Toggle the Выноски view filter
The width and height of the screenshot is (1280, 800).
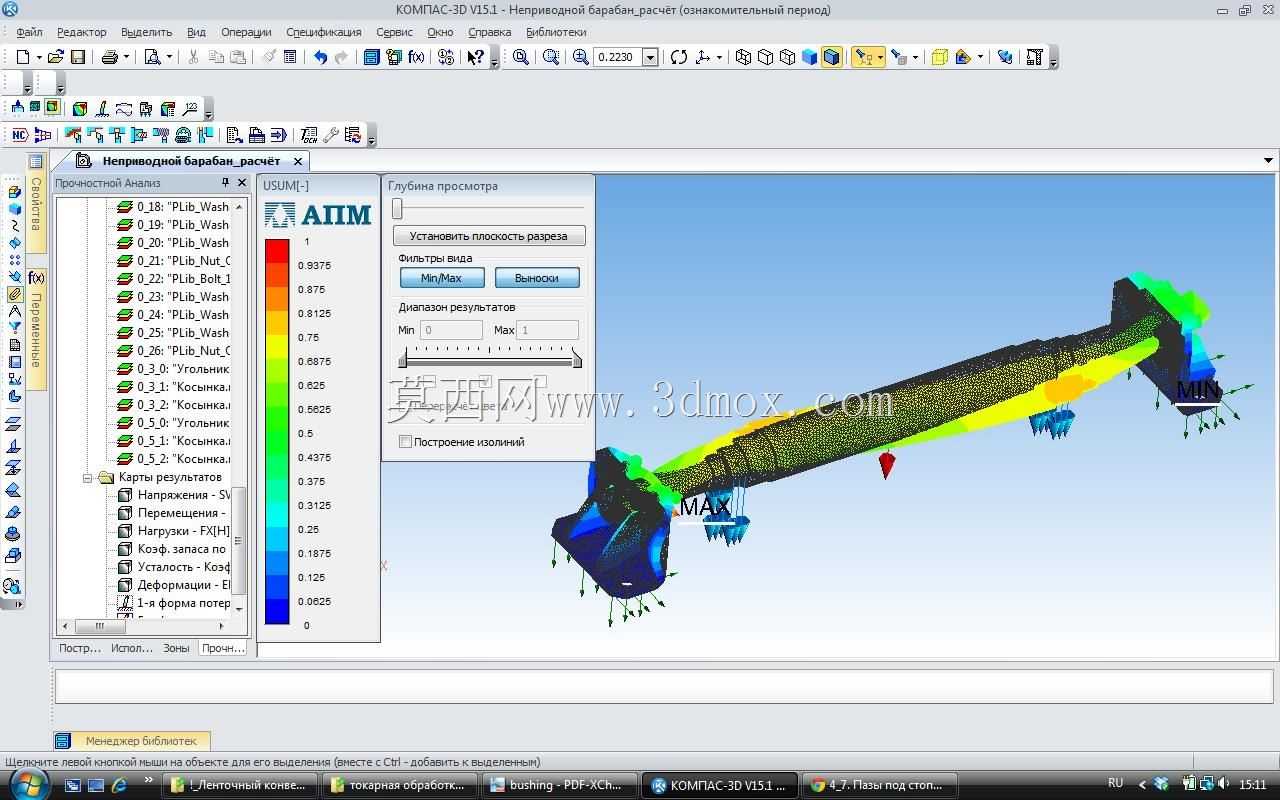(x=537, y=278)
